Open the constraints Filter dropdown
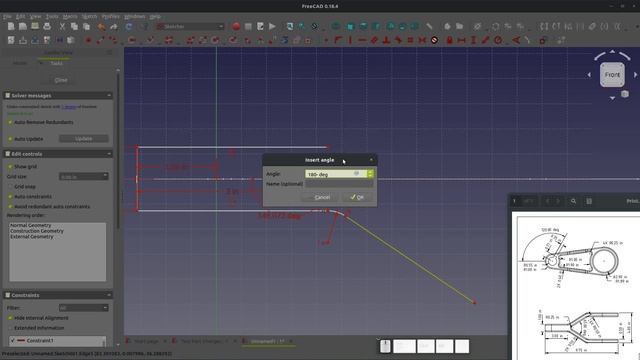The image size is (640, 360). point(84,308)
